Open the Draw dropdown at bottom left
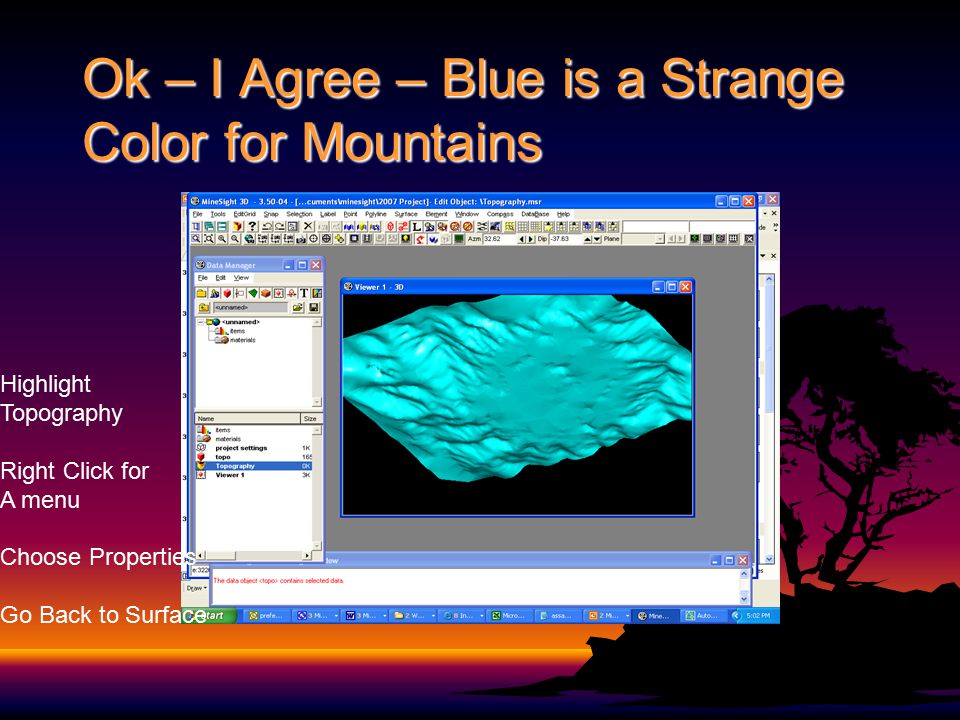Screen dimensions: 960x720 (197, 588)
